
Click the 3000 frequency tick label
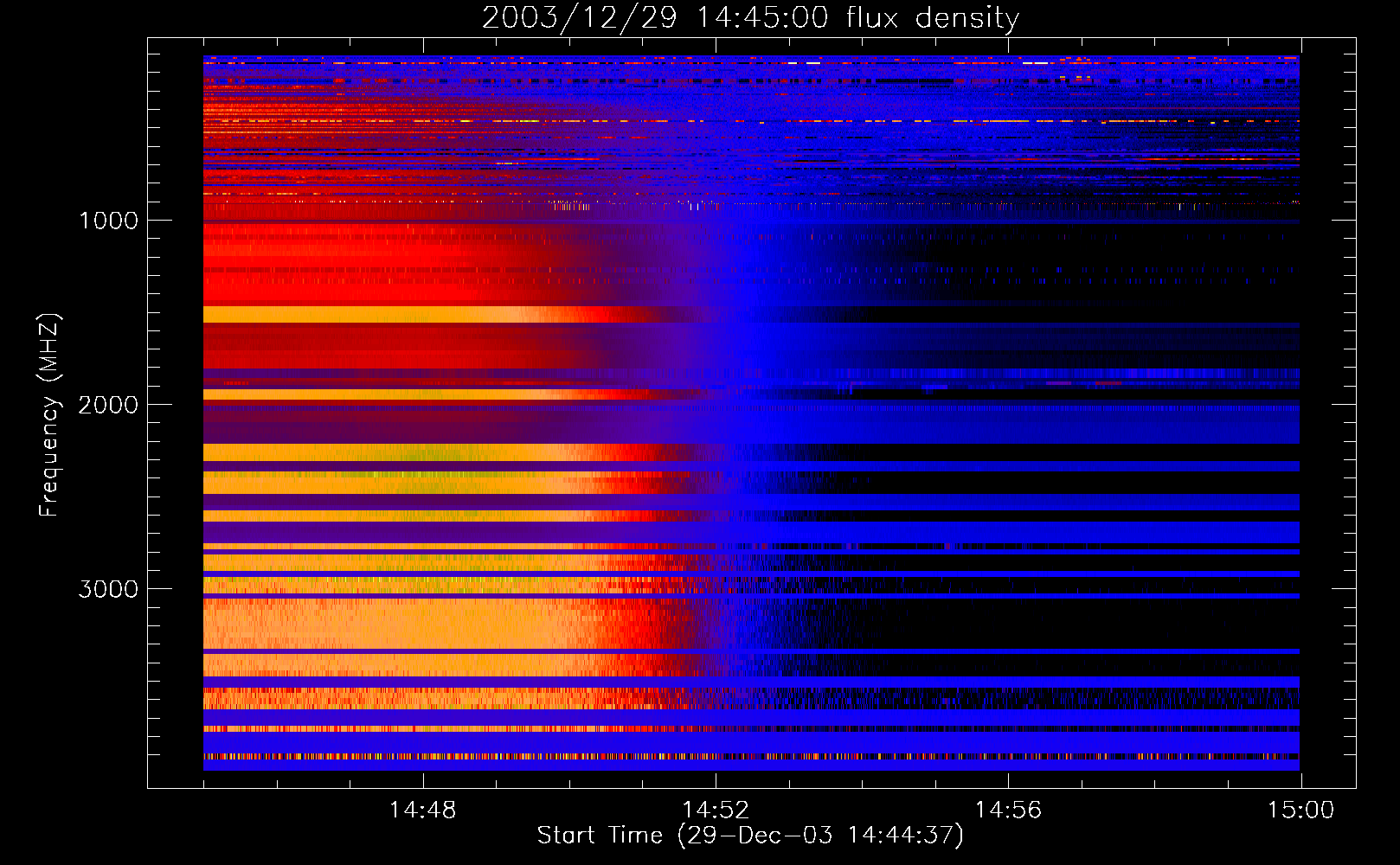(108, 589)
